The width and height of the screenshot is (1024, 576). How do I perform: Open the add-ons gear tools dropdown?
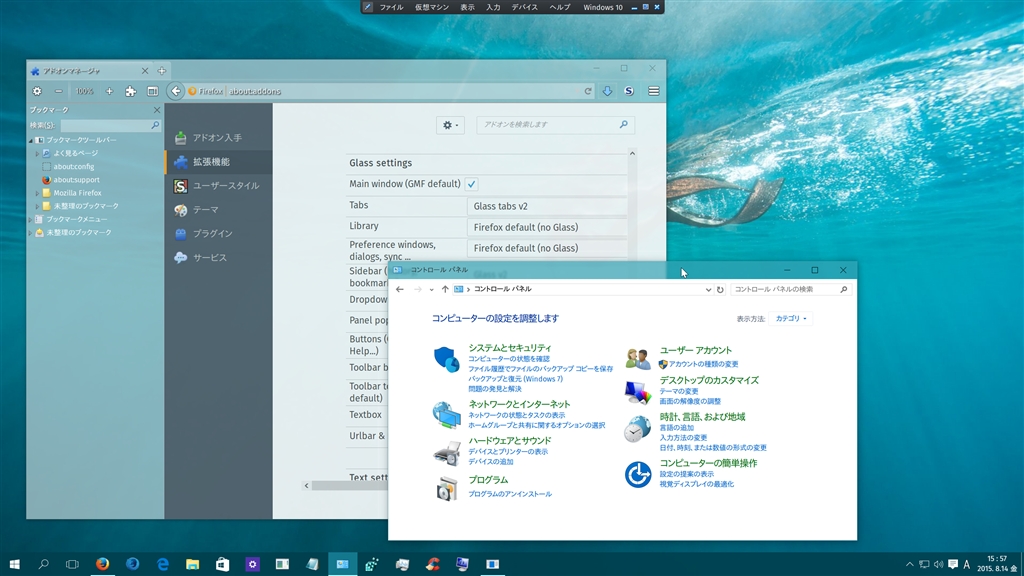click(x=450, y=125)
